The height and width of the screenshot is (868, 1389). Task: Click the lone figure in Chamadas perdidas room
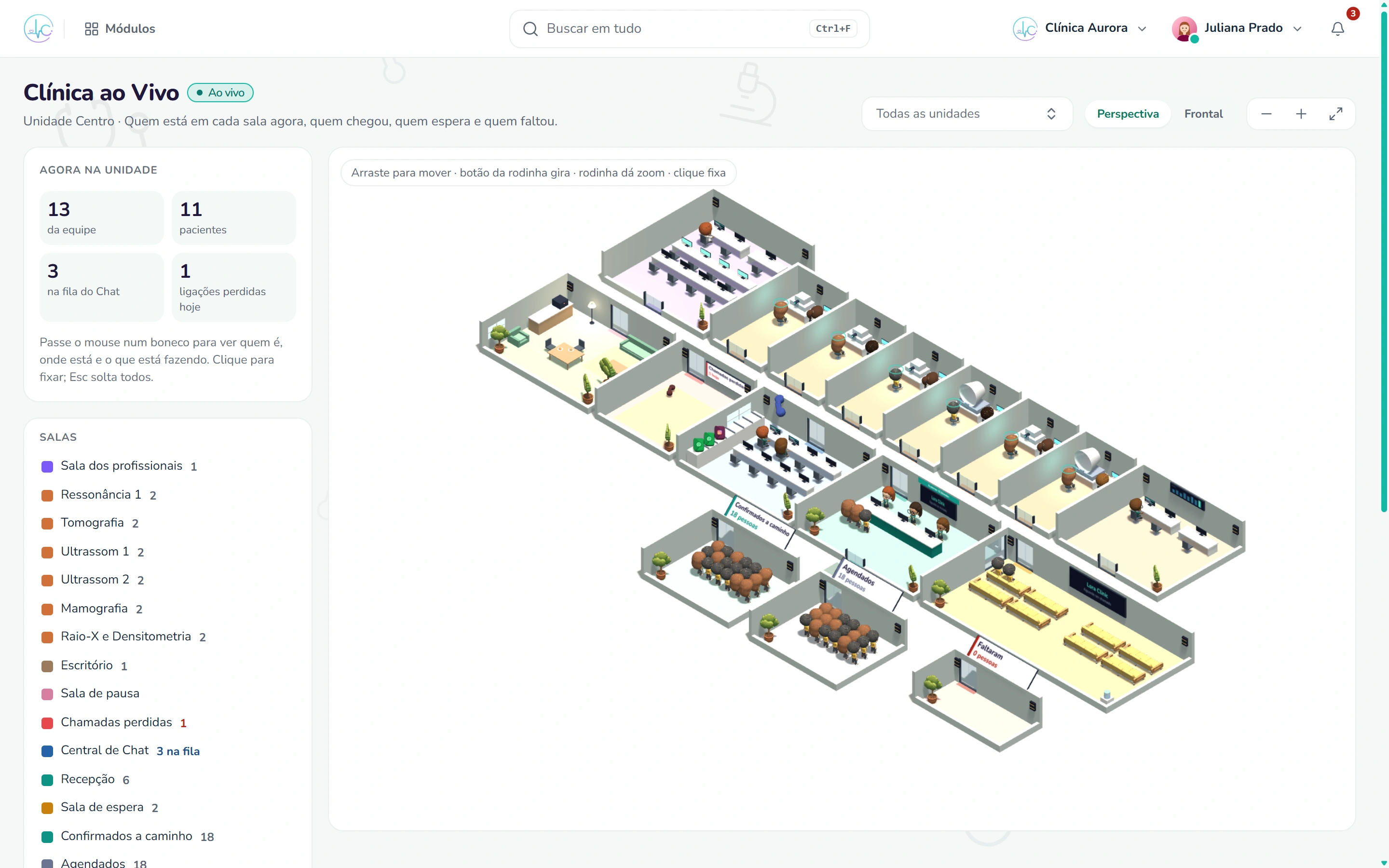[x=670, y=391]
